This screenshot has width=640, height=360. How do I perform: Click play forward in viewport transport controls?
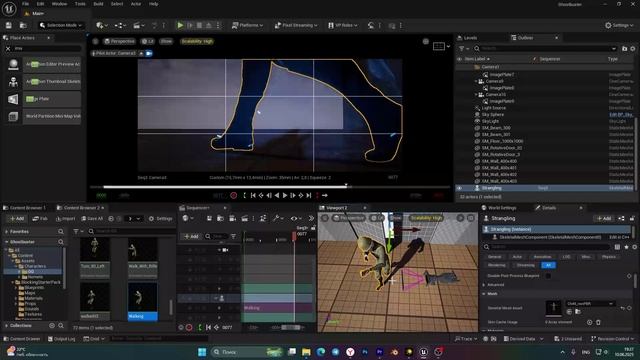point(285,196)
